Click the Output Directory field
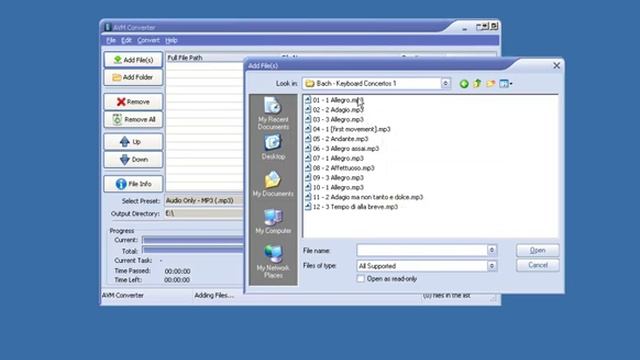The image size is (640, 360). click(x=204, y=213)
